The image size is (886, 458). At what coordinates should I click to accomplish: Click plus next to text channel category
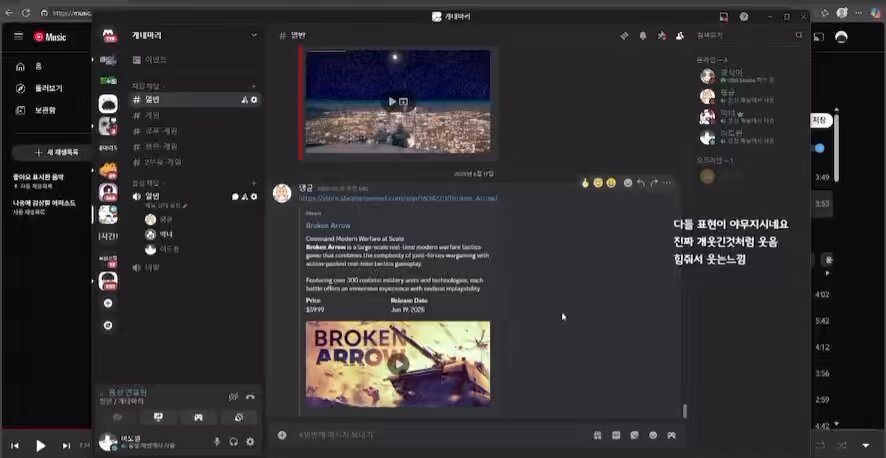(254, 86)
